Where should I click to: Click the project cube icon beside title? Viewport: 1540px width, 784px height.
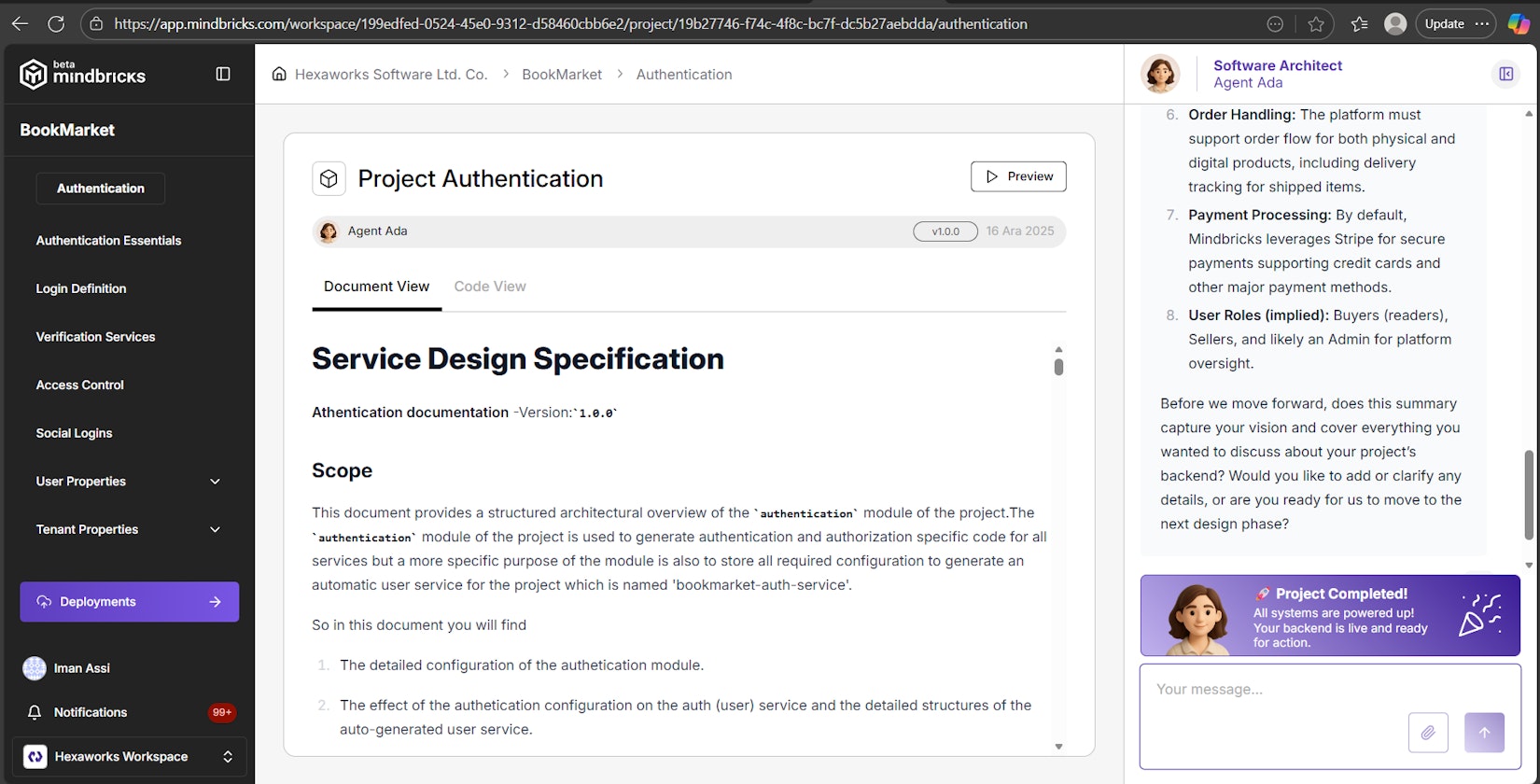click(x=329, y=178)
